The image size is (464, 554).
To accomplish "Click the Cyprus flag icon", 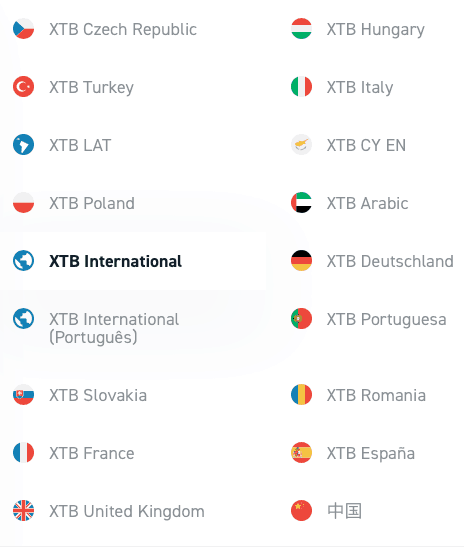I will pyautogui.click(x=301, y=145).
